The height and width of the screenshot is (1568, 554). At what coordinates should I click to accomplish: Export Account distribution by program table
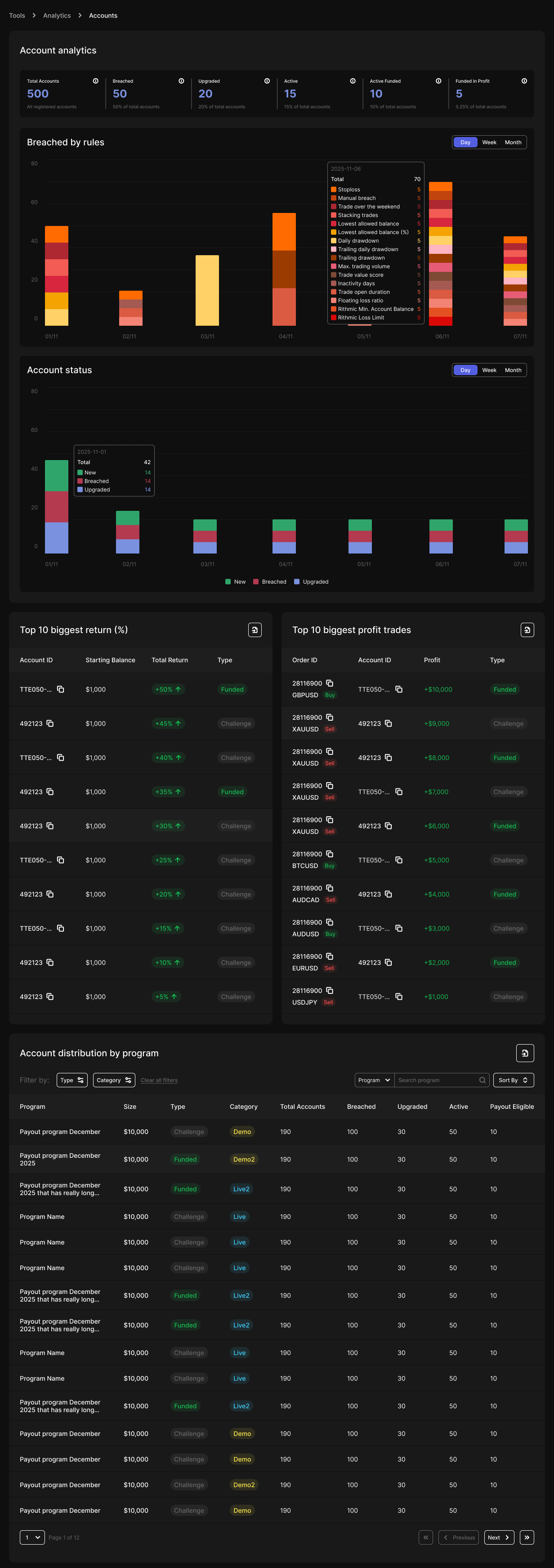(525, 1053)
